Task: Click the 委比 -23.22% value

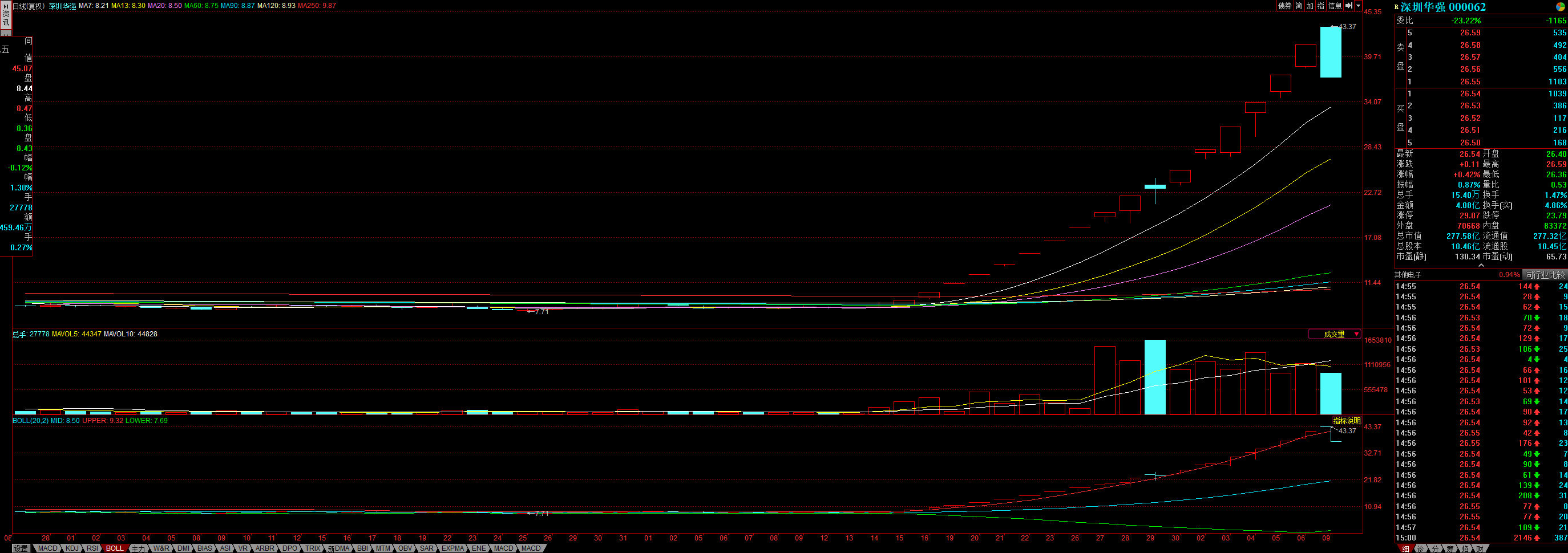Action: (1466, 21)
